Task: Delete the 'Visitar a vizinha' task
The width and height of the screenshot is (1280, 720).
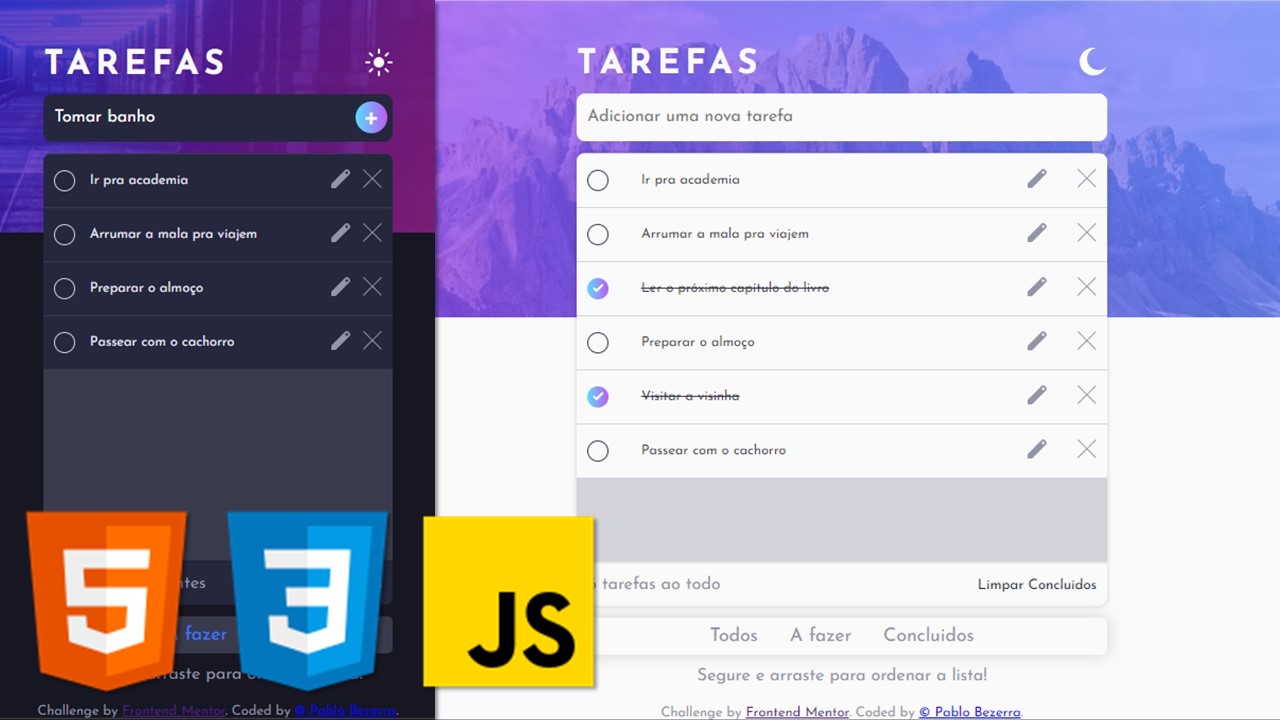Action: 1087,395
